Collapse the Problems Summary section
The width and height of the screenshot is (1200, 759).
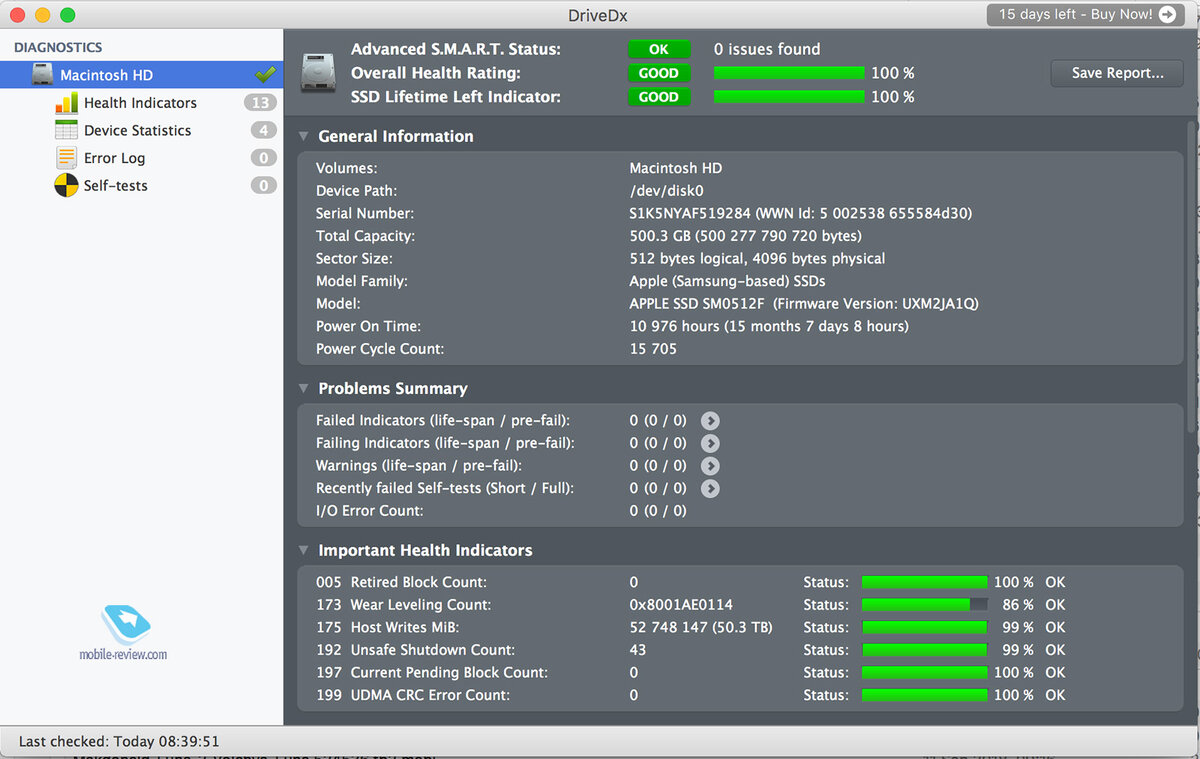tap(304, 388)
